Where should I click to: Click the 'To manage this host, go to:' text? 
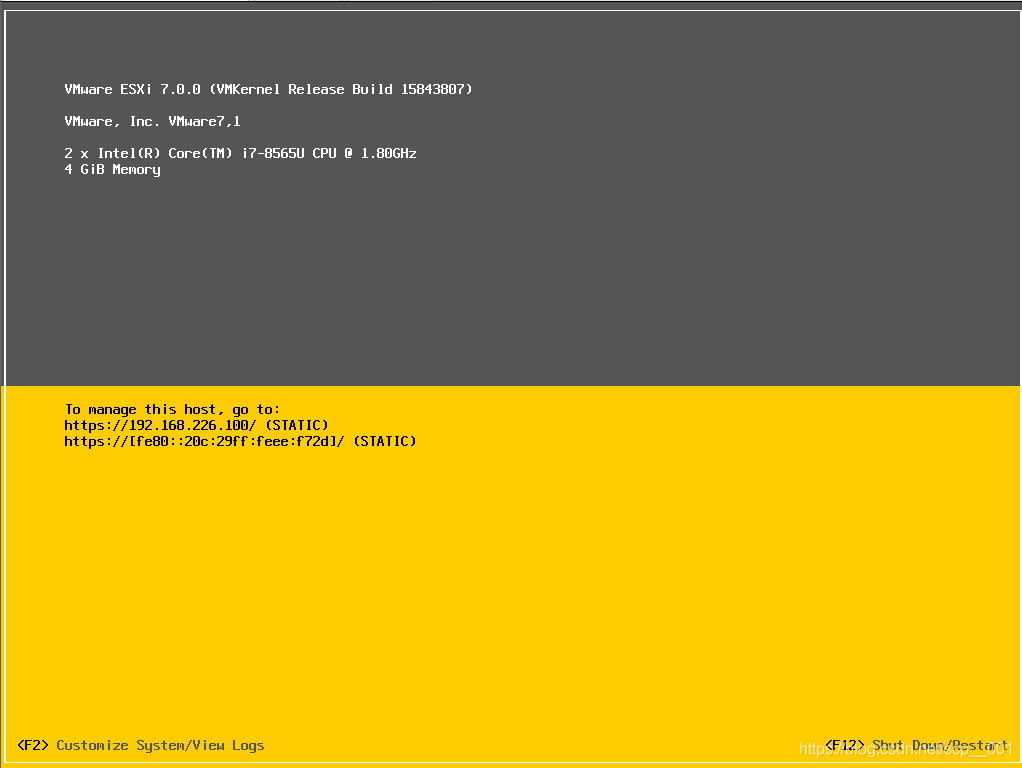172,409
